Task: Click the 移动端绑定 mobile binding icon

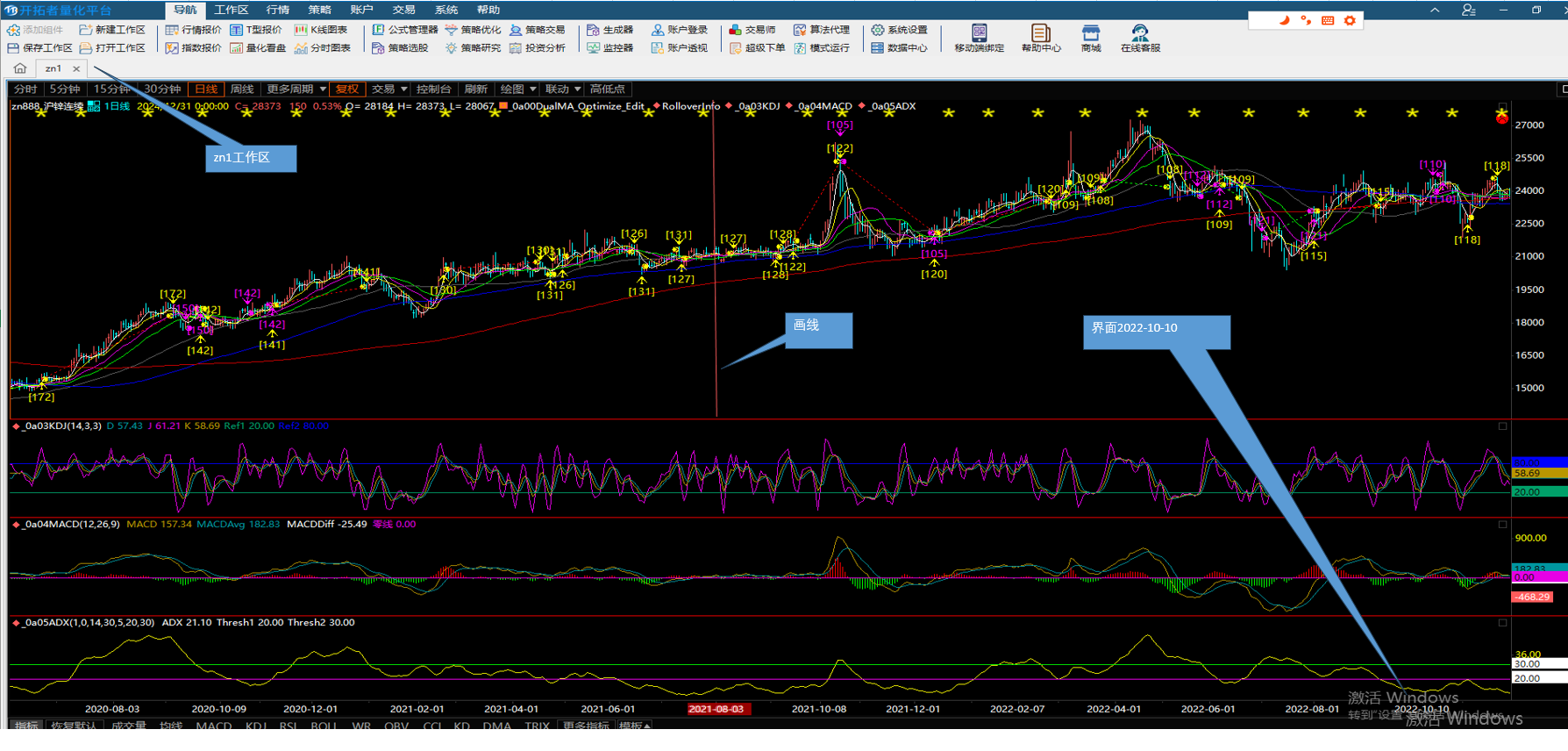Action: pos(979,38)
